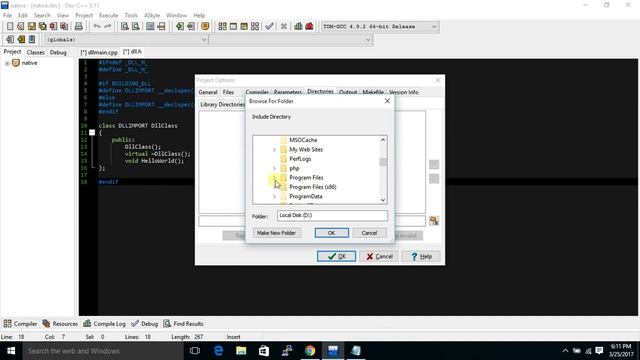Click the Debug checkmark toolbar icon
Viewport: 640px width, 360px height.
[269, 27]
